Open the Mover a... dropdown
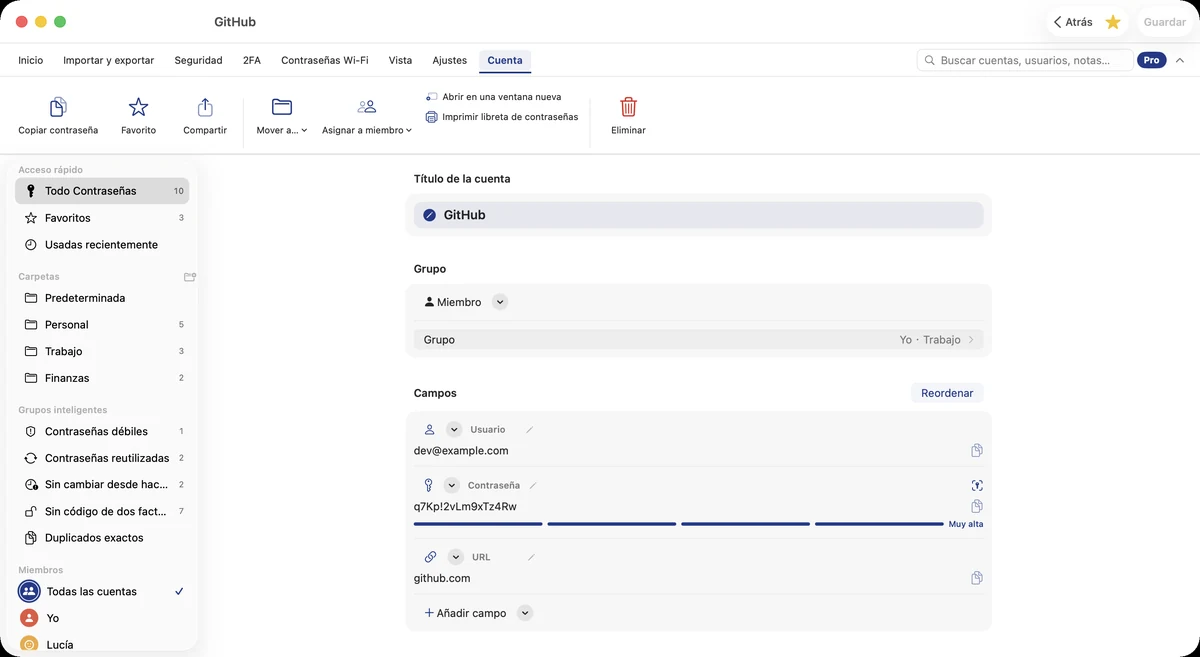 [x=282, y=116]
